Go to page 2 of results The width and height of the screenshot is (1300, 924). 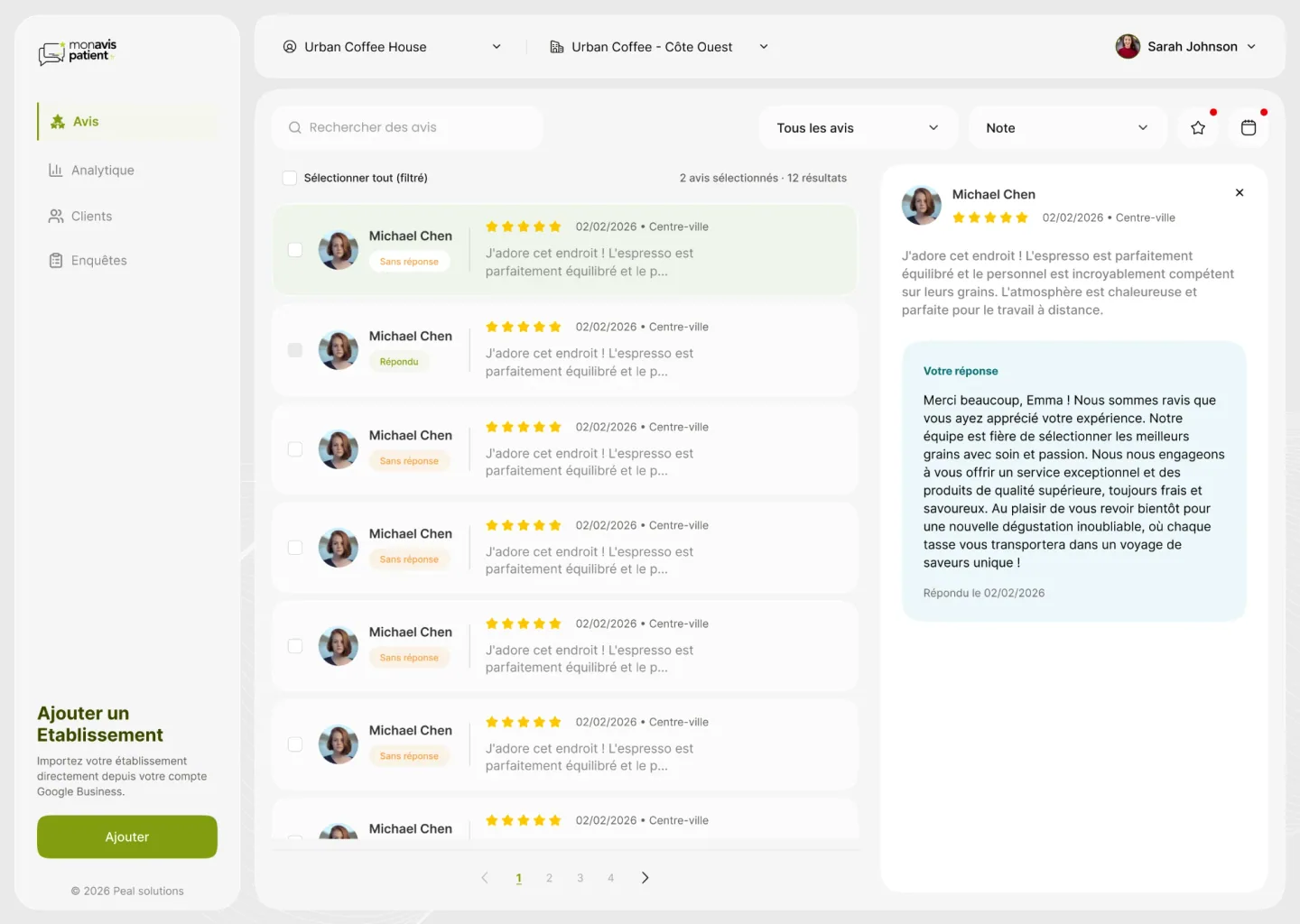pos(549,878)
